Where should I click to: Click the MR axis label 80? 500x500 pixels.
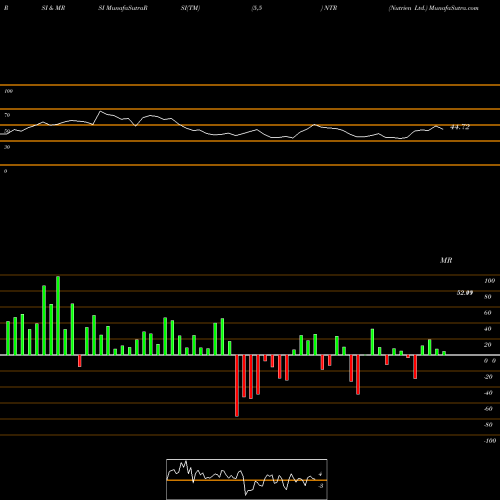pyautogui.click(x=488, y=297)
